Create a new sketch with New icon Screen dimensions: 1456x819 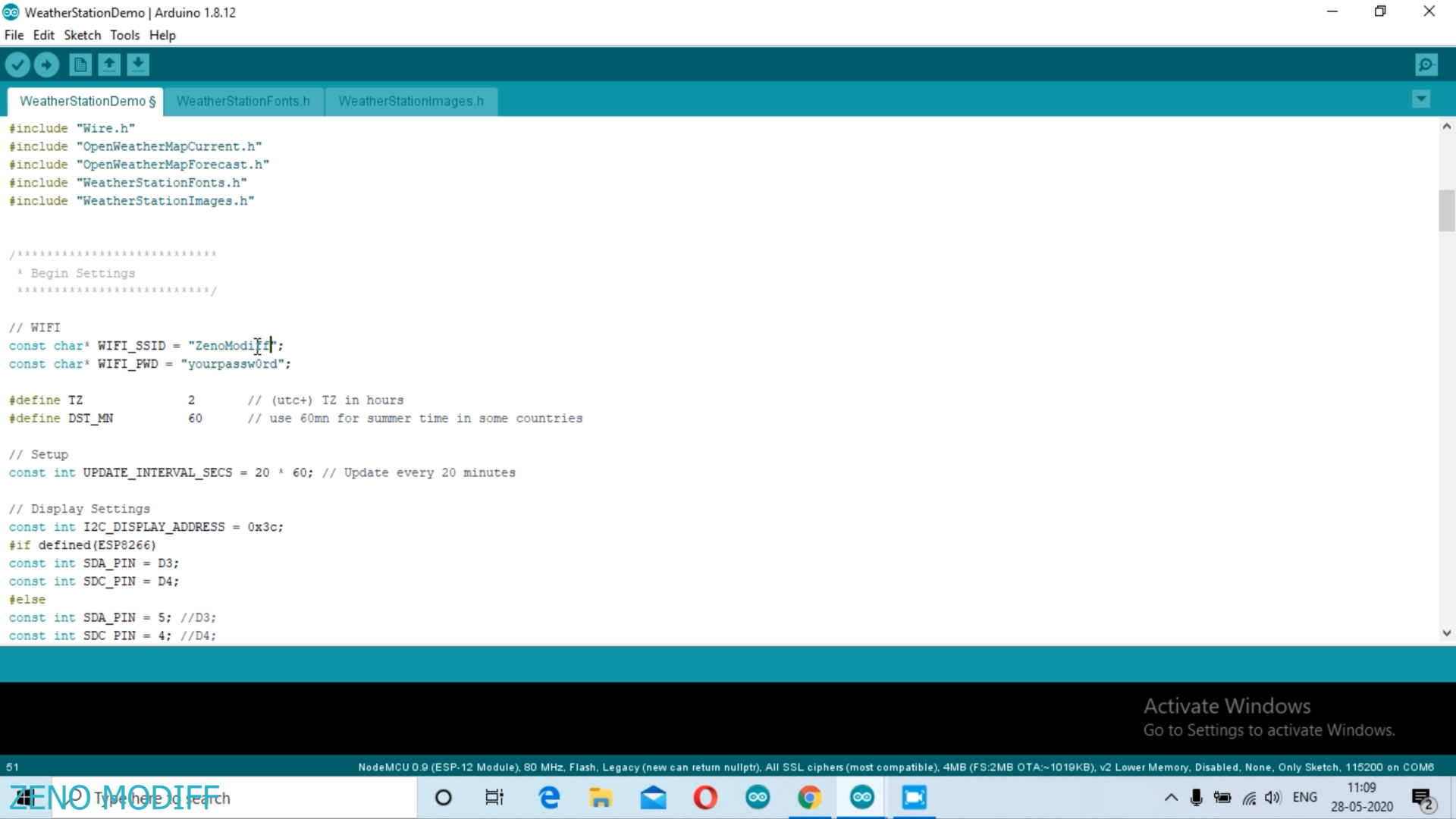[80, 65]
